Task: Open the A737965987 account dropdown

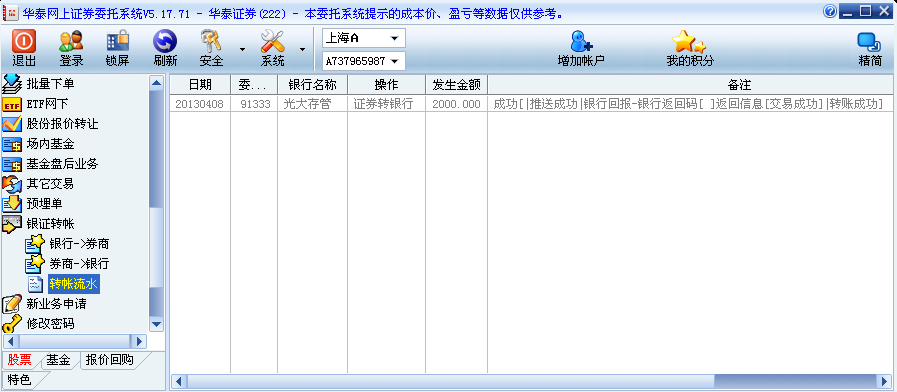Action: click(364, 61)
